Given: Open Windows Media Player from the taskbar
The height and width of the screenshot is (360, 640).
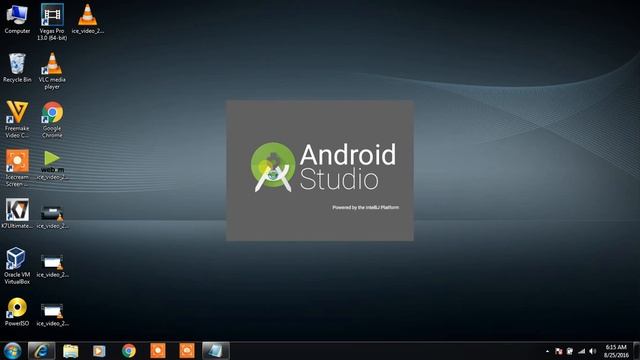Looking at the screenshot, I should pos(99,351).
